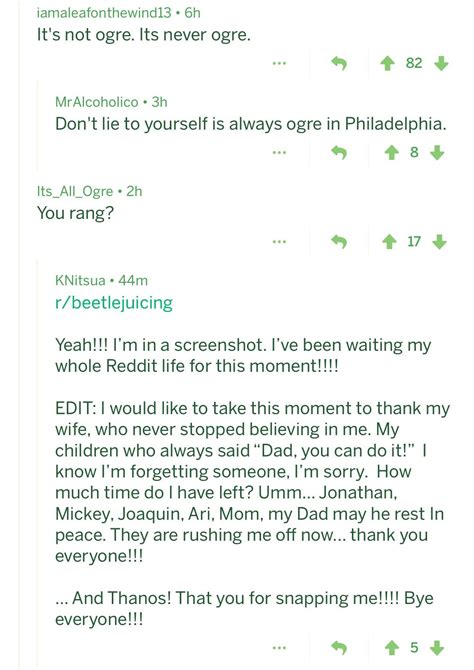Upvote MrAlcoholico's Philadelphia comment
Viewport: 474px width, 670px height.
pyautogui.click(x=392, y=153)
